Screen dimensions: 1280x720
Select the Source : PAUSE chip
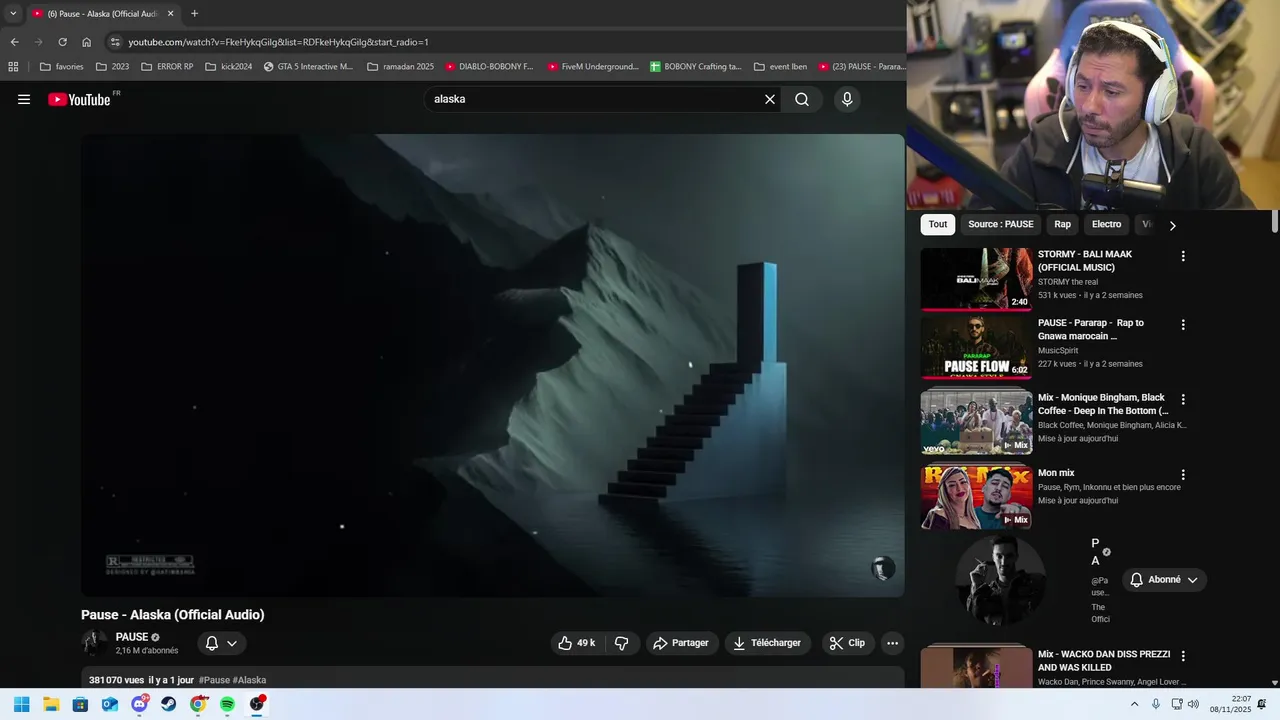(x=1000, y=224)
